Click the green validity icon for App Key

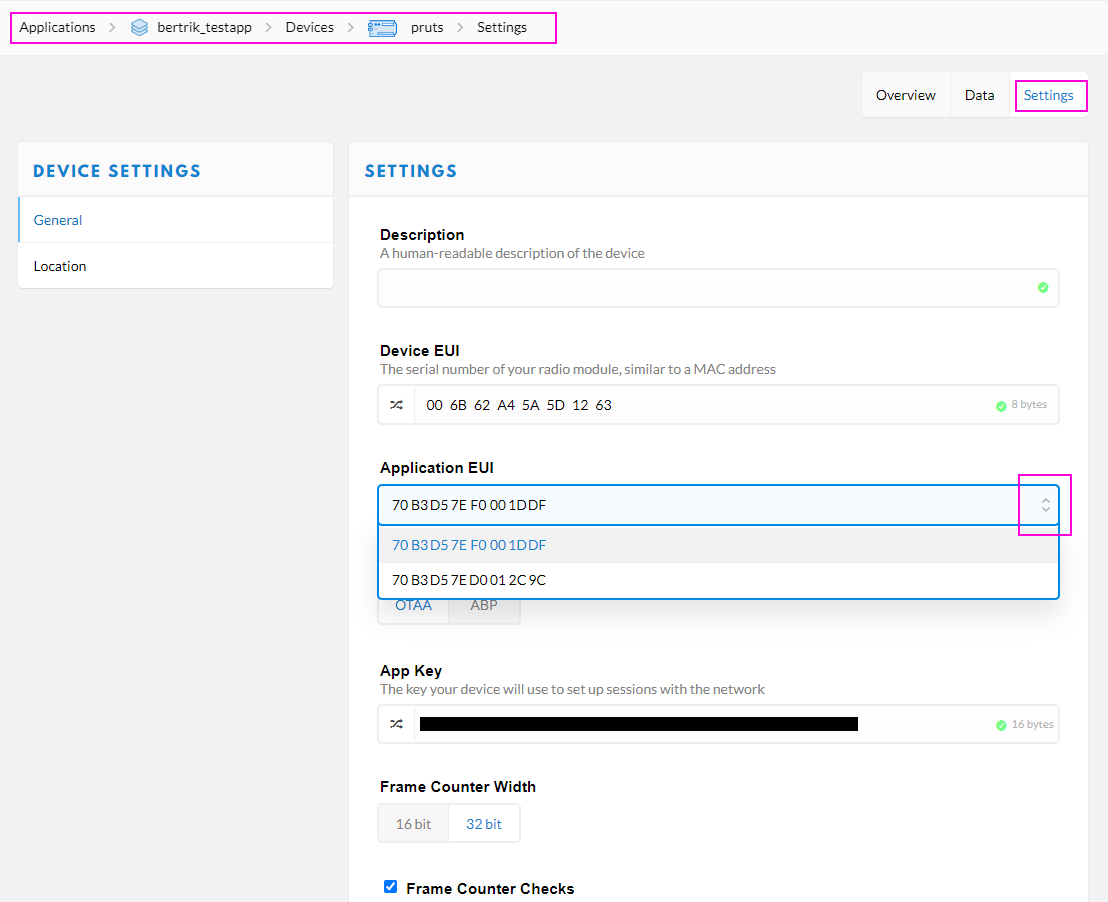pyautogui.click(x=1001, y=725)
